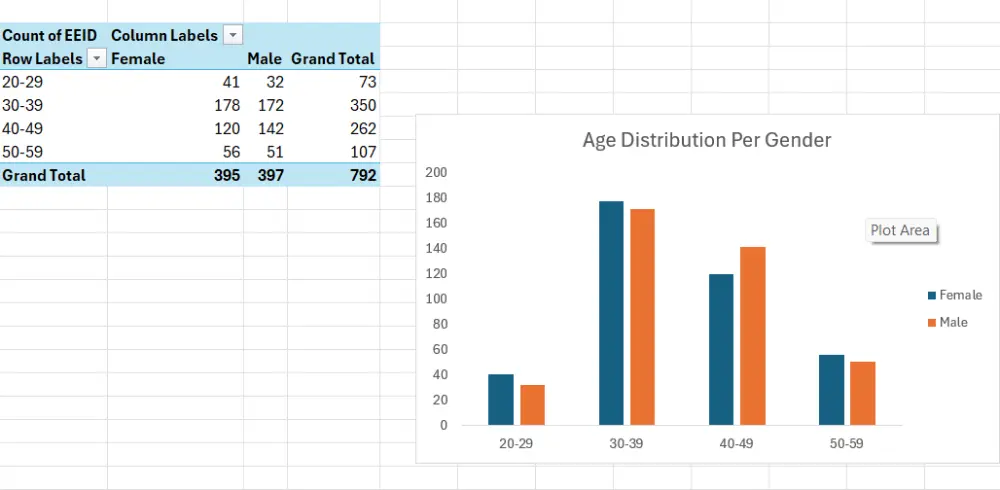The height and width of the screenshot is (490, 1000).
Task: Select the Count of EEID cell
Action: coord(54,35)
